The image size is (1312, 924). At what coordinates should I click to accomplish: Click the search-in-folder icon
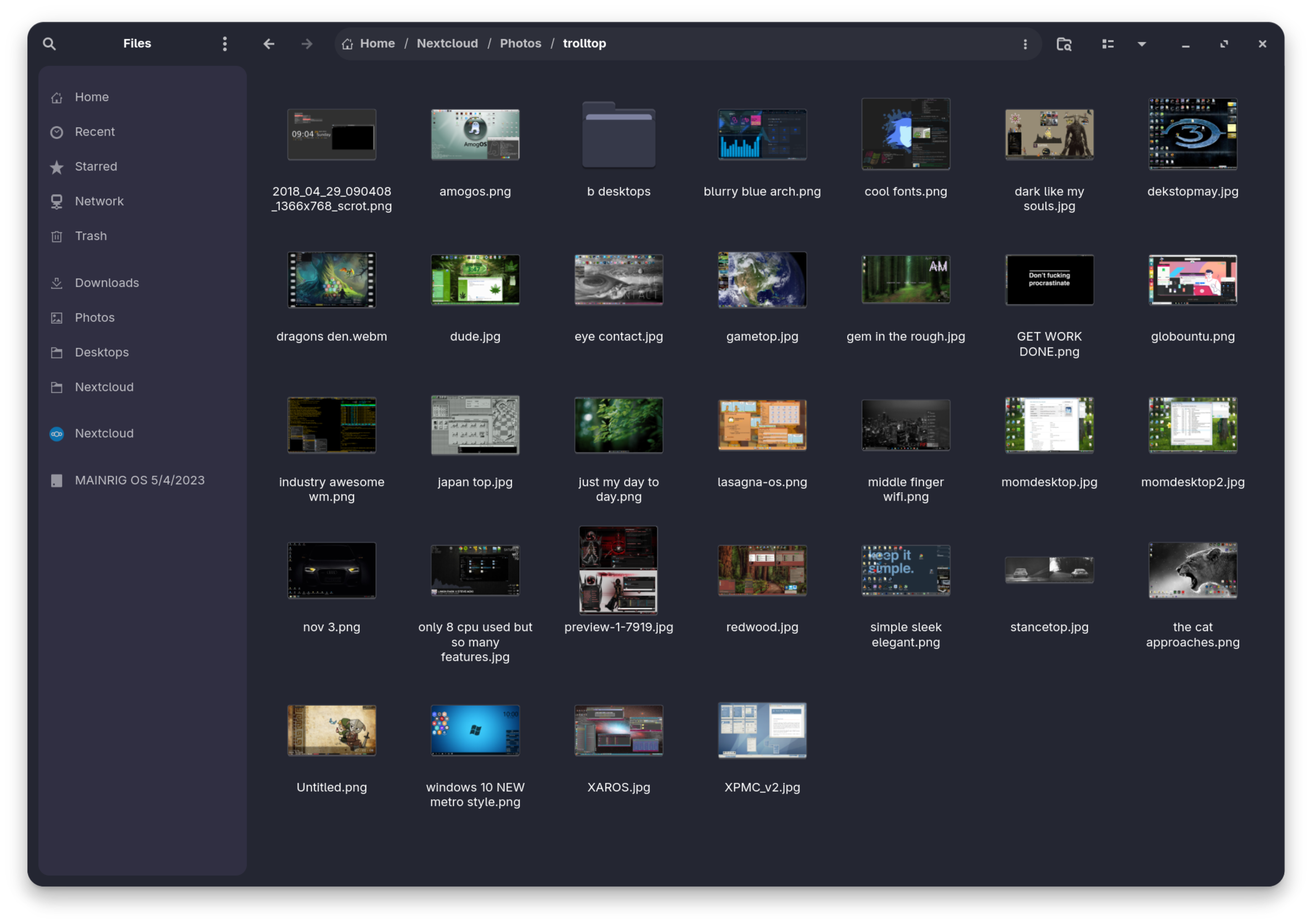1063,44
